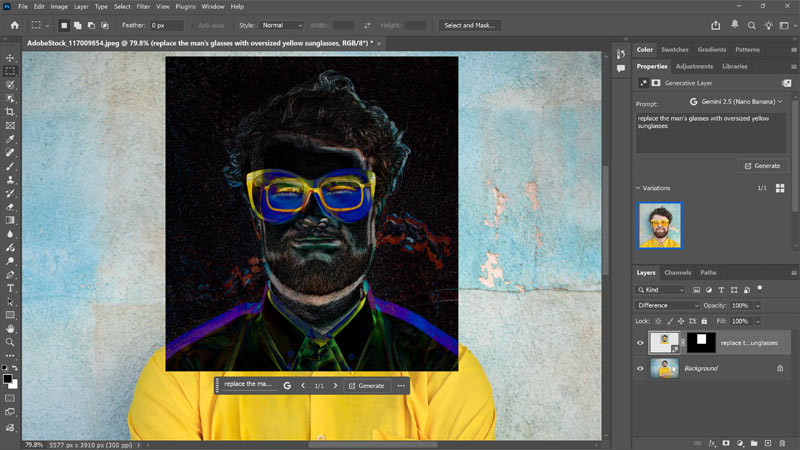The height and width of the screenshot is (450, 800).
Task: Toggle Lock transparent pixels
Action: (x=658, y=321)
